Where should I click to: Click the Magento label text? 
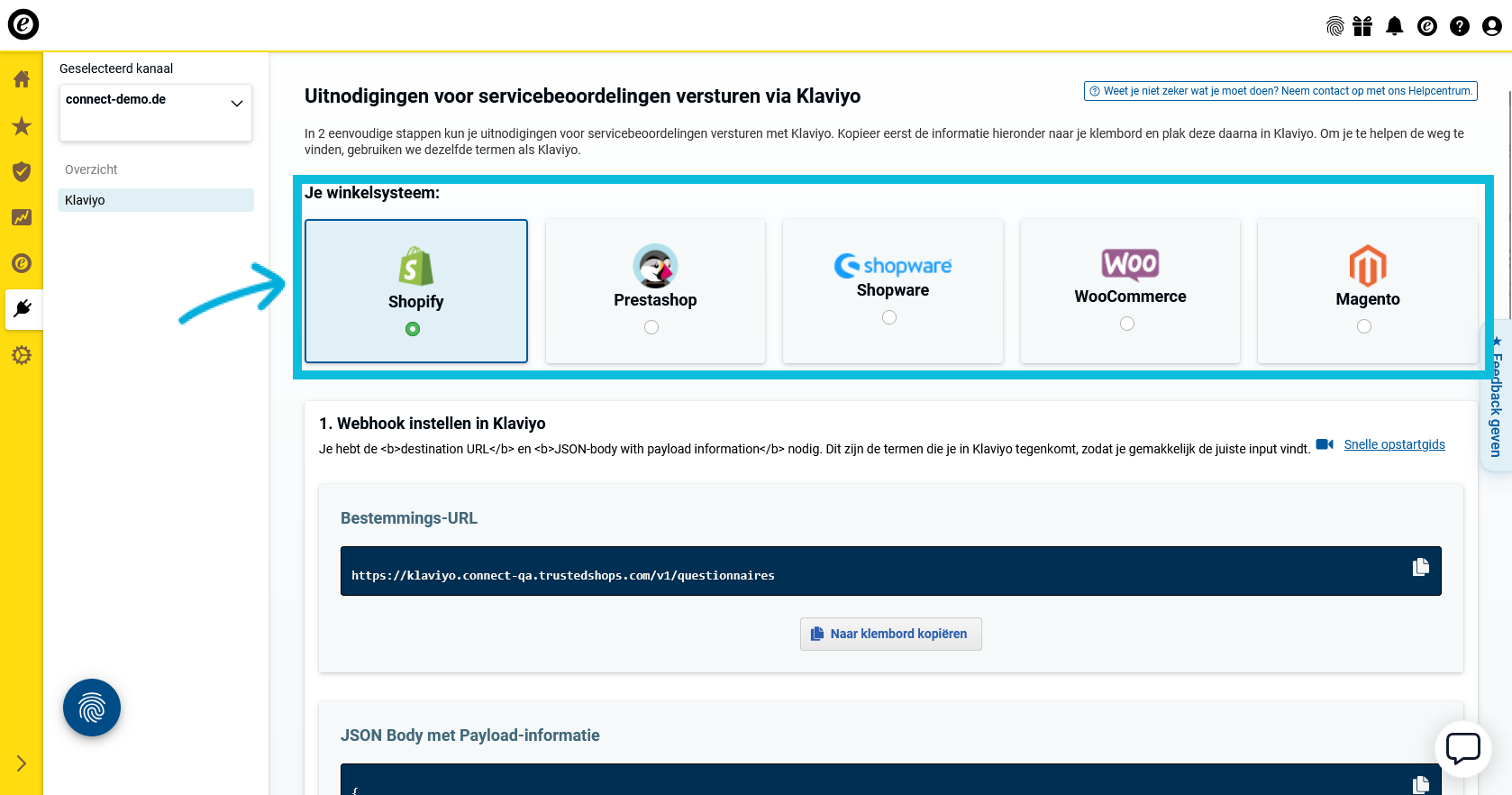click(1368, 299)
